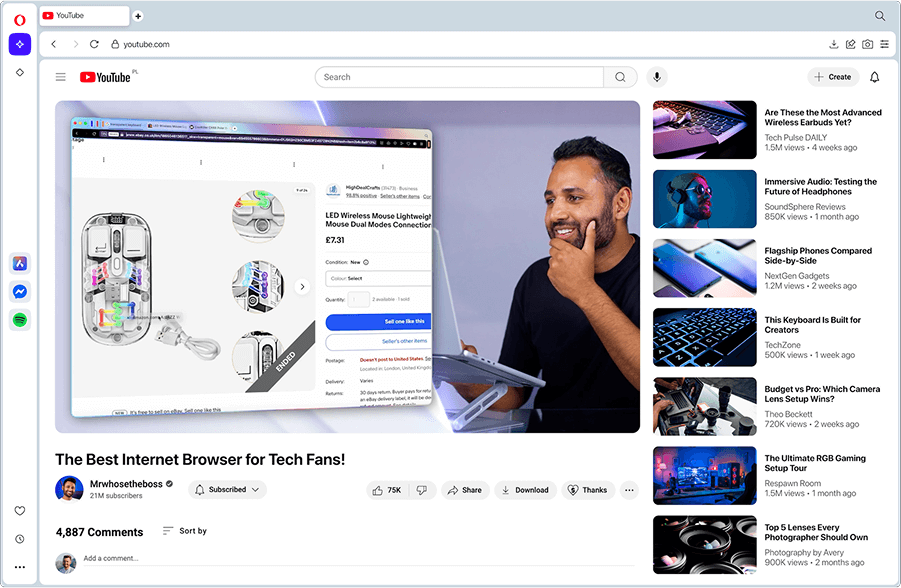Click 'The Ultimate RGB Gaming Setup Tour' title
This screenshot has width=901, height=588.
point(815,463)
